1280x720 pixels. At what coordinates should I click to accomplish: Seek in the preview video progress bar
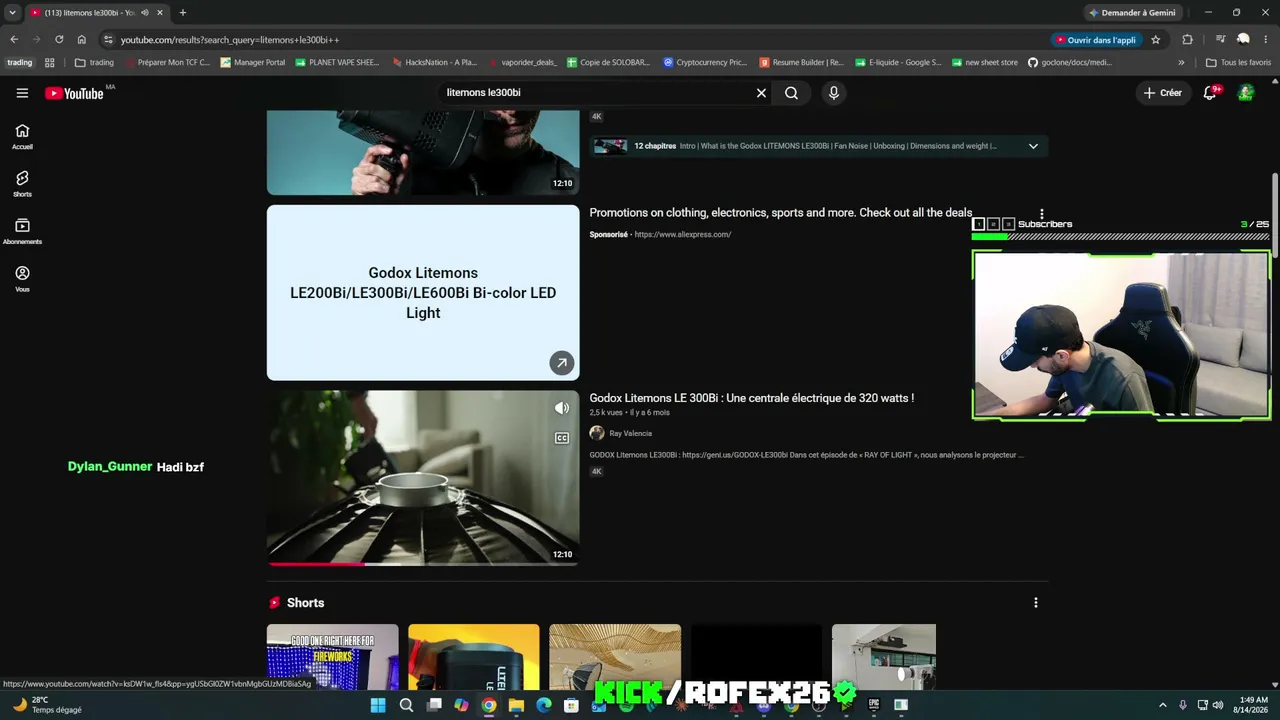pyautogui.click(x=423, y=564)
